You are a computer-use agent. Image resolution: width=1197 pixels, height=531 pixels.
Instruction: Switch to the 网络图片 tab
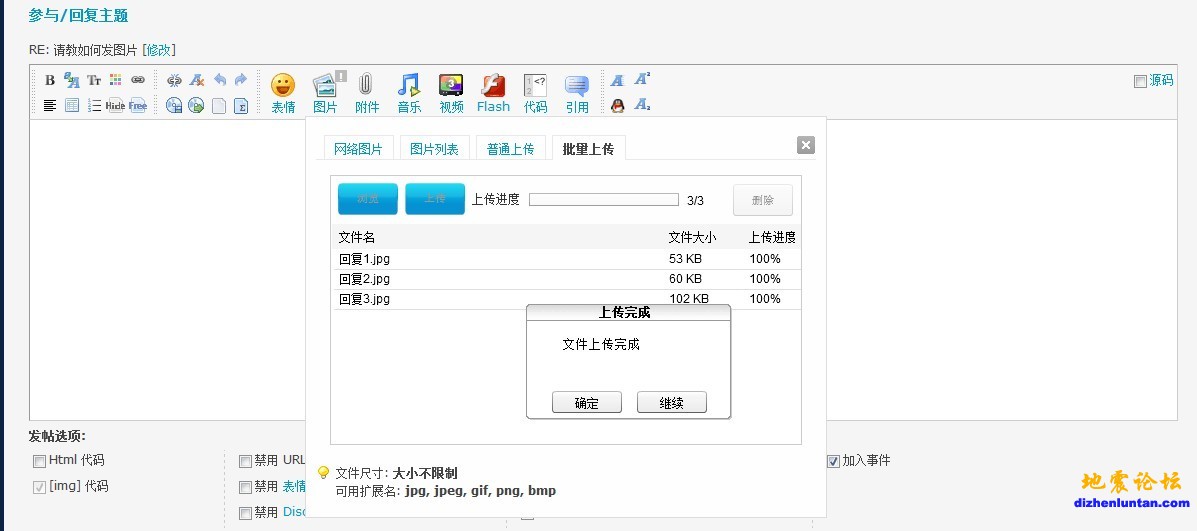coord(359,149)
